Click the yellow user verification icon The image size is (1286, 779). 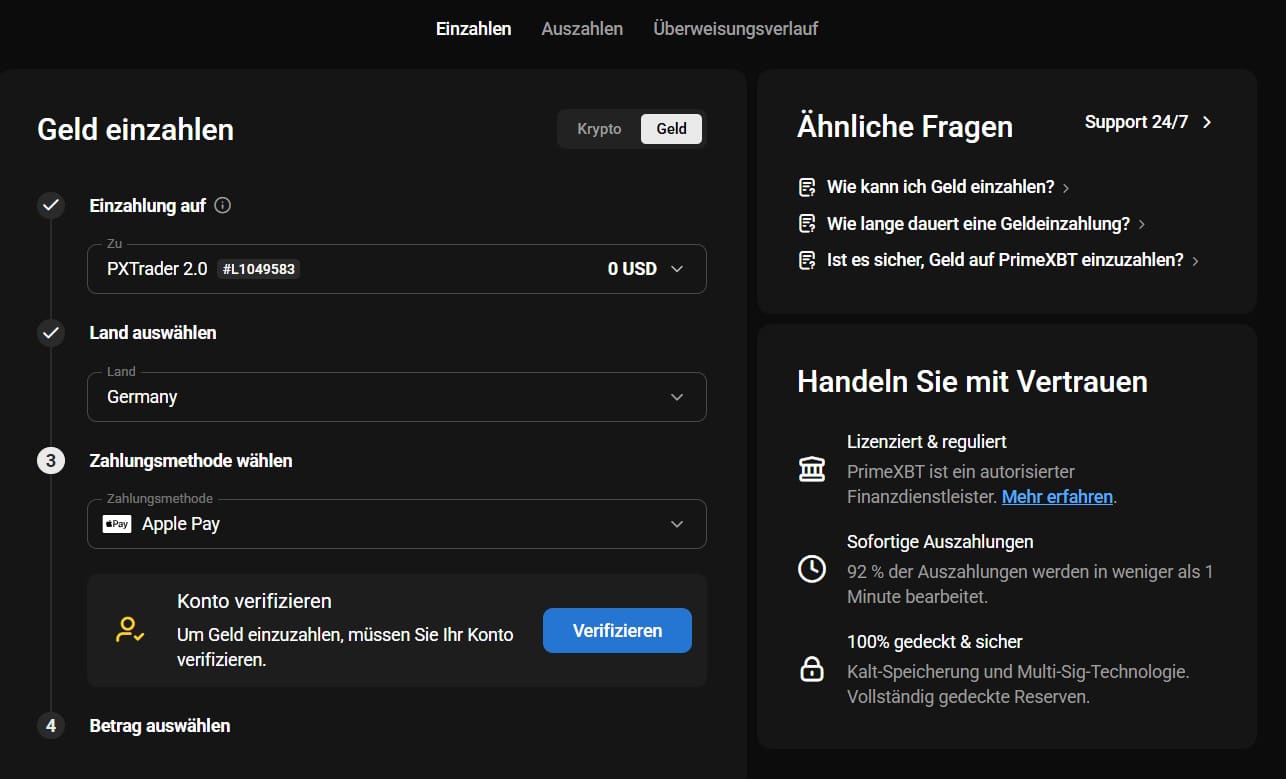130,630
